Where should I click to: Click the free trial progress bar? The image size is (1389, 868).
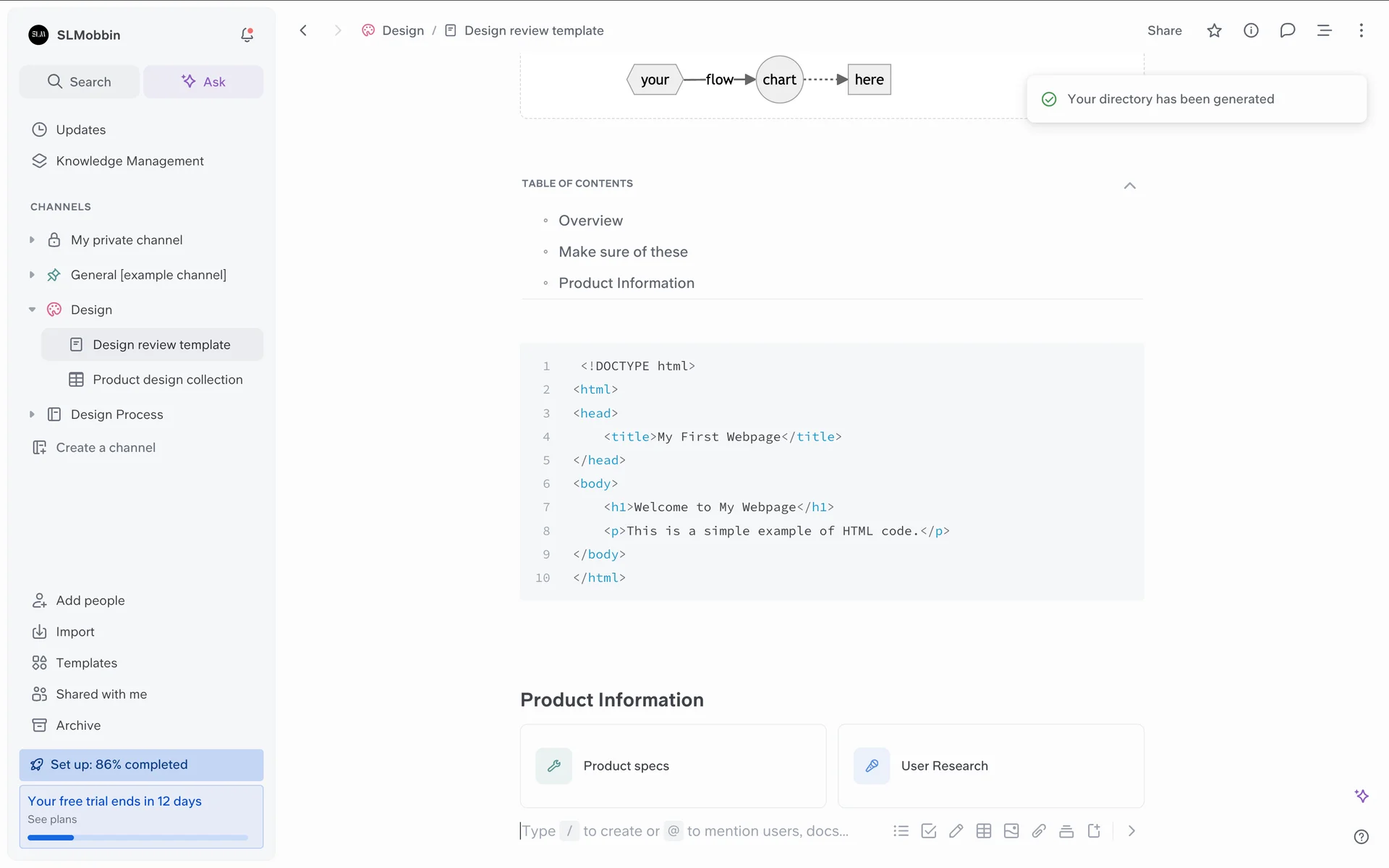137,838
